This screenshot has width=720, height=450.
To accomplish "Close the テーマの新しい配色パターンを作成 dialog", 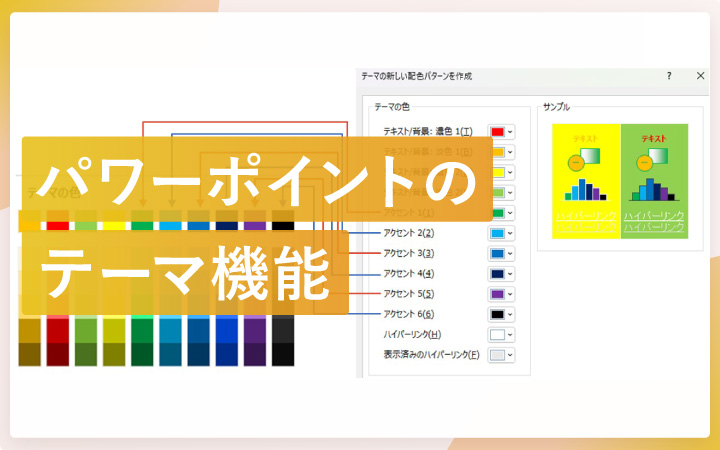I will point(698,76).
